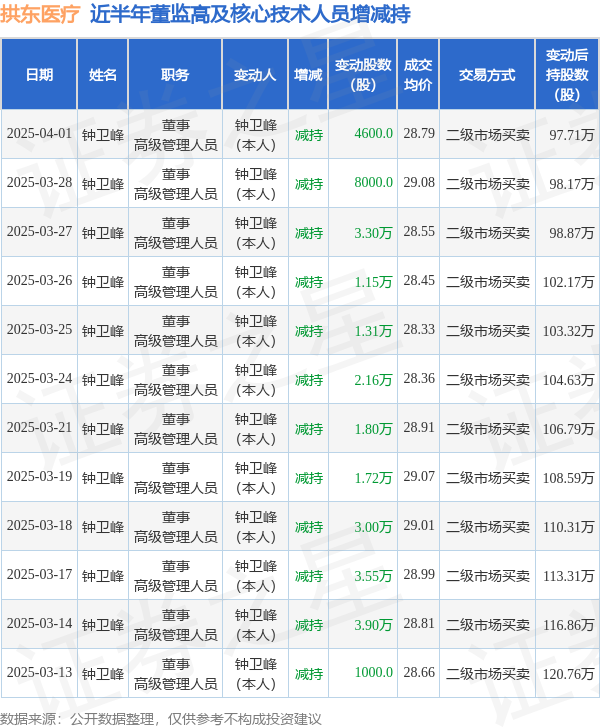This screenshot has width=600, height=728.
Task: Select the date cell 2025-03-24
Action: click(39, 379)
